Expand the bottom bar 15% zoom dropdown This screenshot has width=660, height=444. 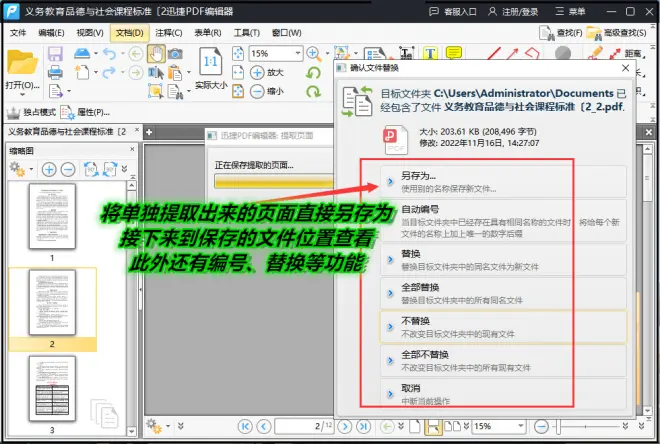[521, 426]
